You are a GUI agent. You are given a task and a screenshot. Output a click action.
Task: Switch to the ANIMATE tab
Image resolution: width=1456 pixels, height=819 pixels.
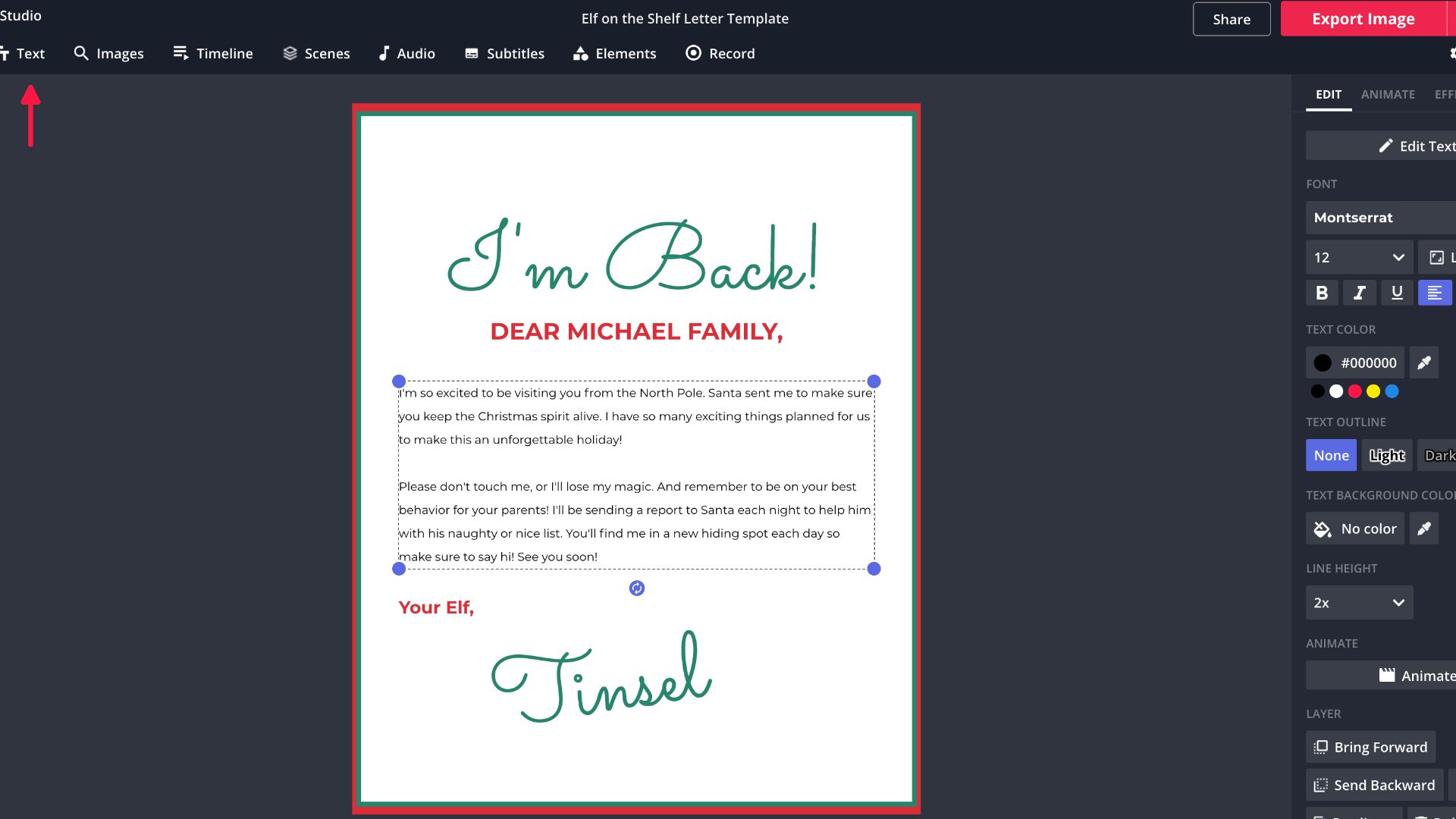[1387, 94]
